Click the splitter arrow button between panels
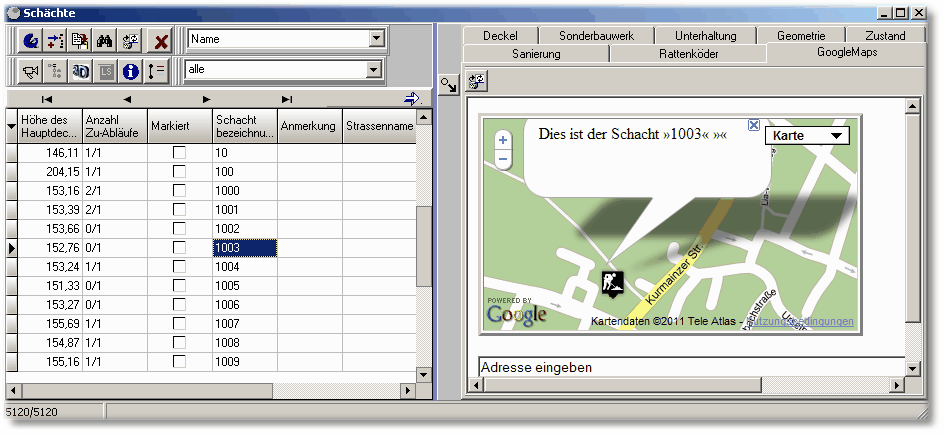The image size is (945, 436). [x=449, y=85]
